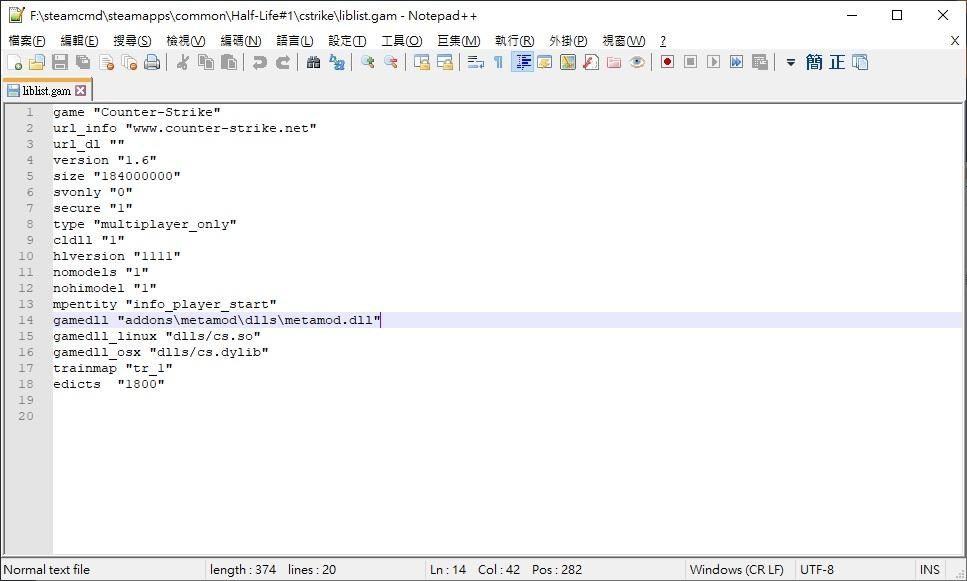Toggle word wrap toolbar button
967x581 pixels.
[475, 62]
